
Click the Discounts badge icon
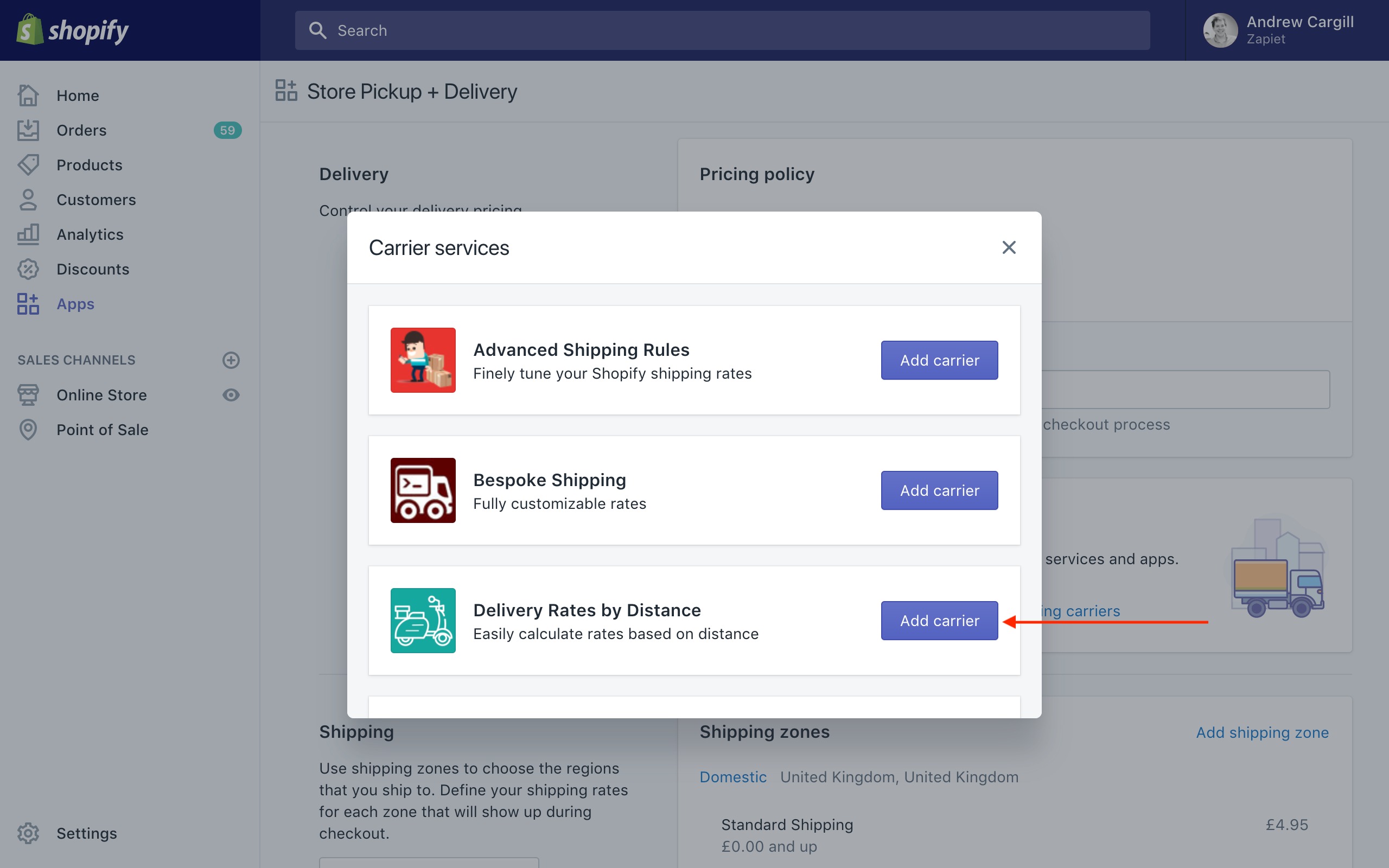[28, 269]
